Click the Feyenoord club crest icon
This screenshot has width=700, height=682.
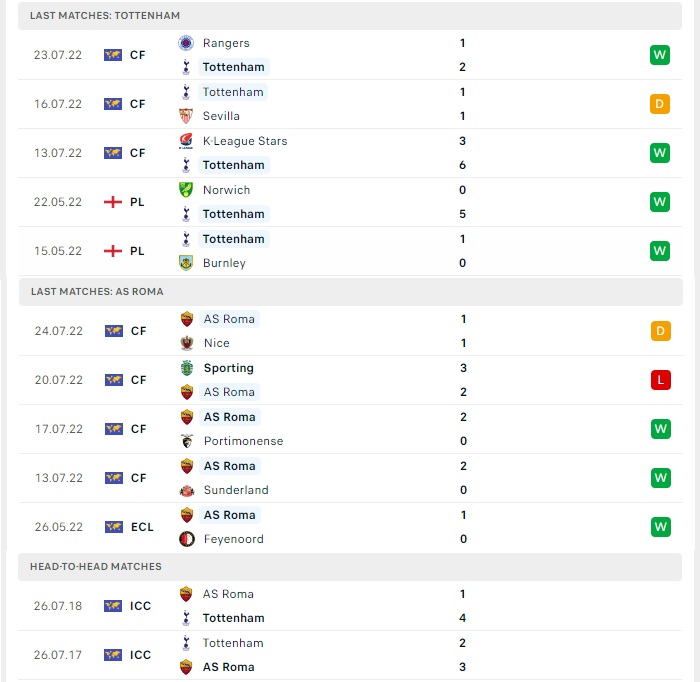[x=187, y=539]
